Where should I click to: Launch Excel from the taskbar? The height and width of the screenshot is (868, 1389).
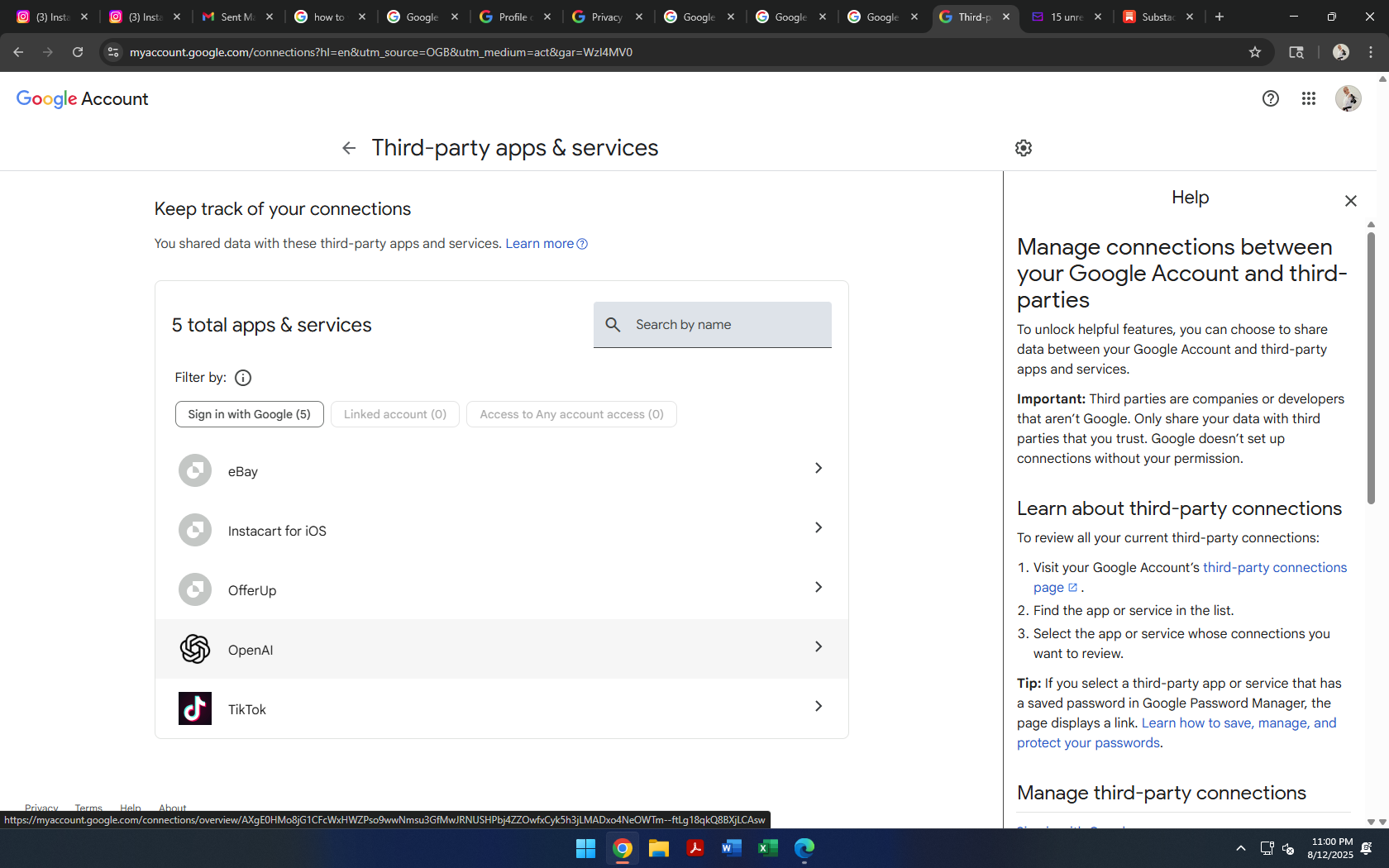tap(768, 848)
